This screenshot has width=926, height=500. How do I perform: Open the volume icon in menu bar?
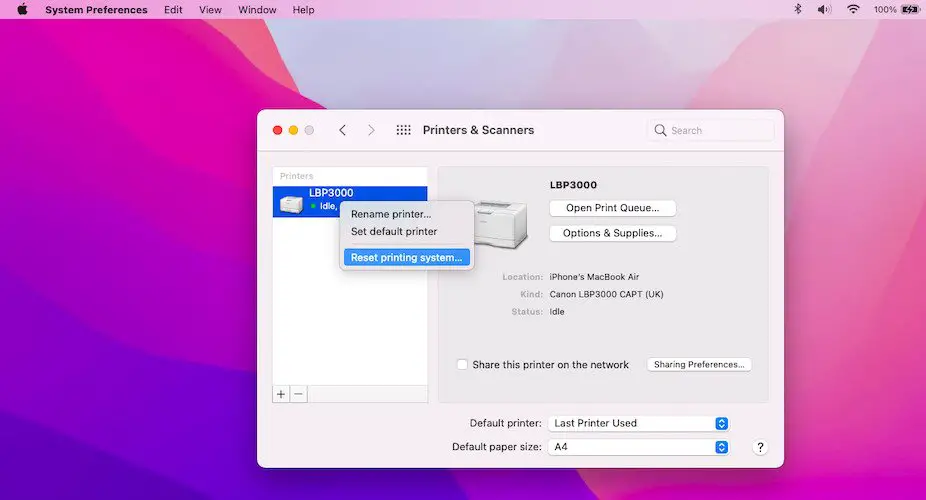tap(824, 10)
